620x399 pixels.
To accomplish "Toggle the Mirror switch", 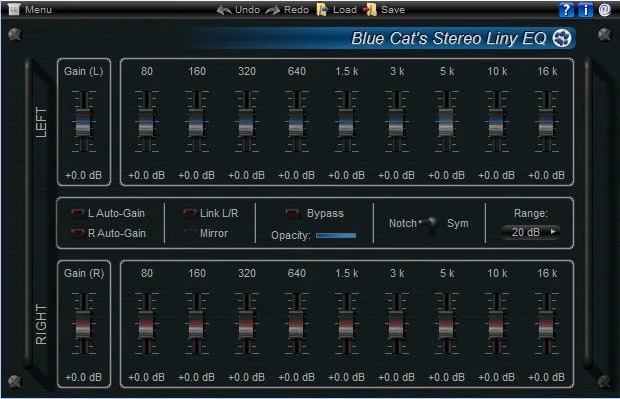I will 189,233.
